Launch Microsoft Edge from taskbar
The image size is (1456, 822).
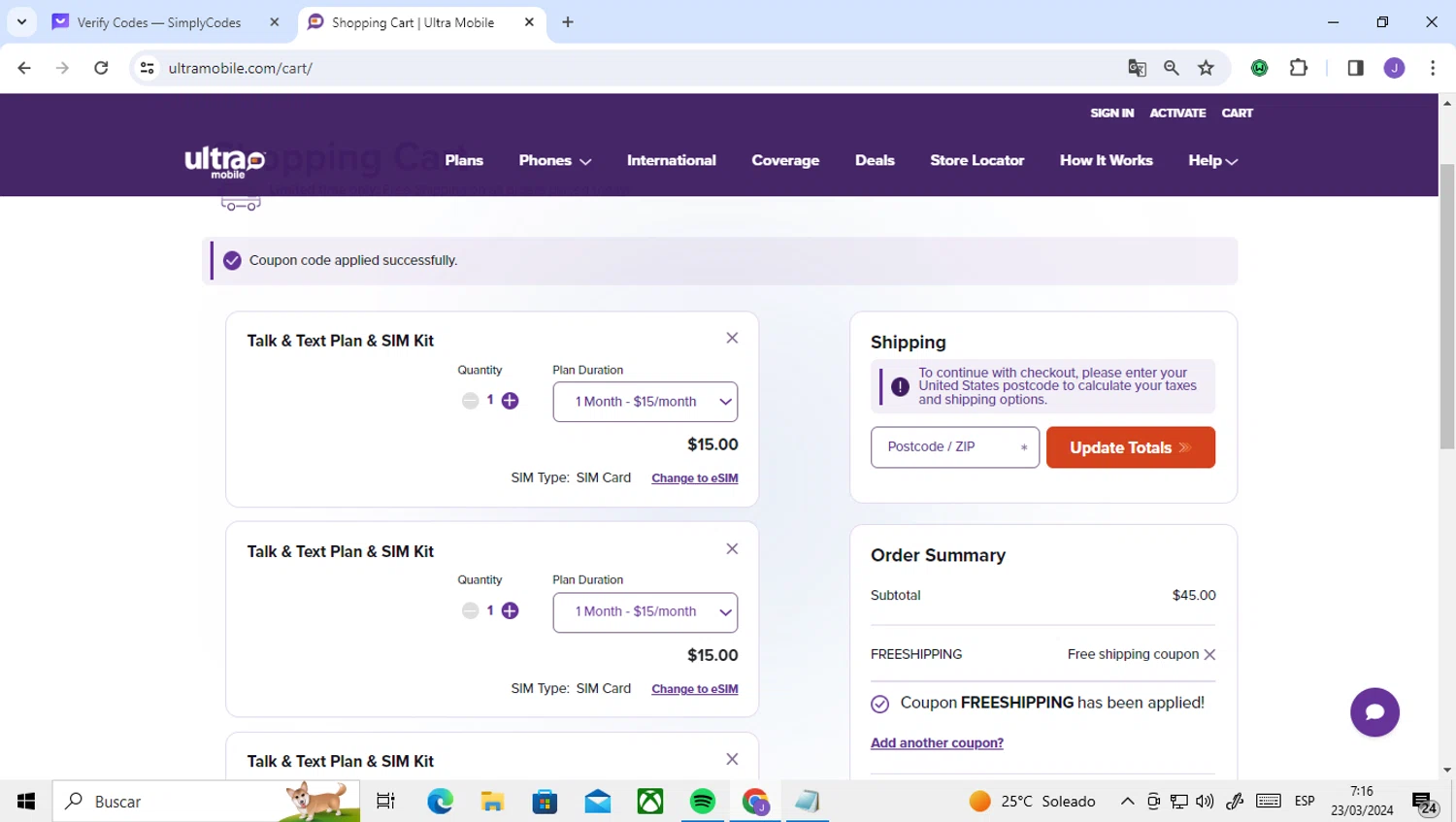(441, 802)
